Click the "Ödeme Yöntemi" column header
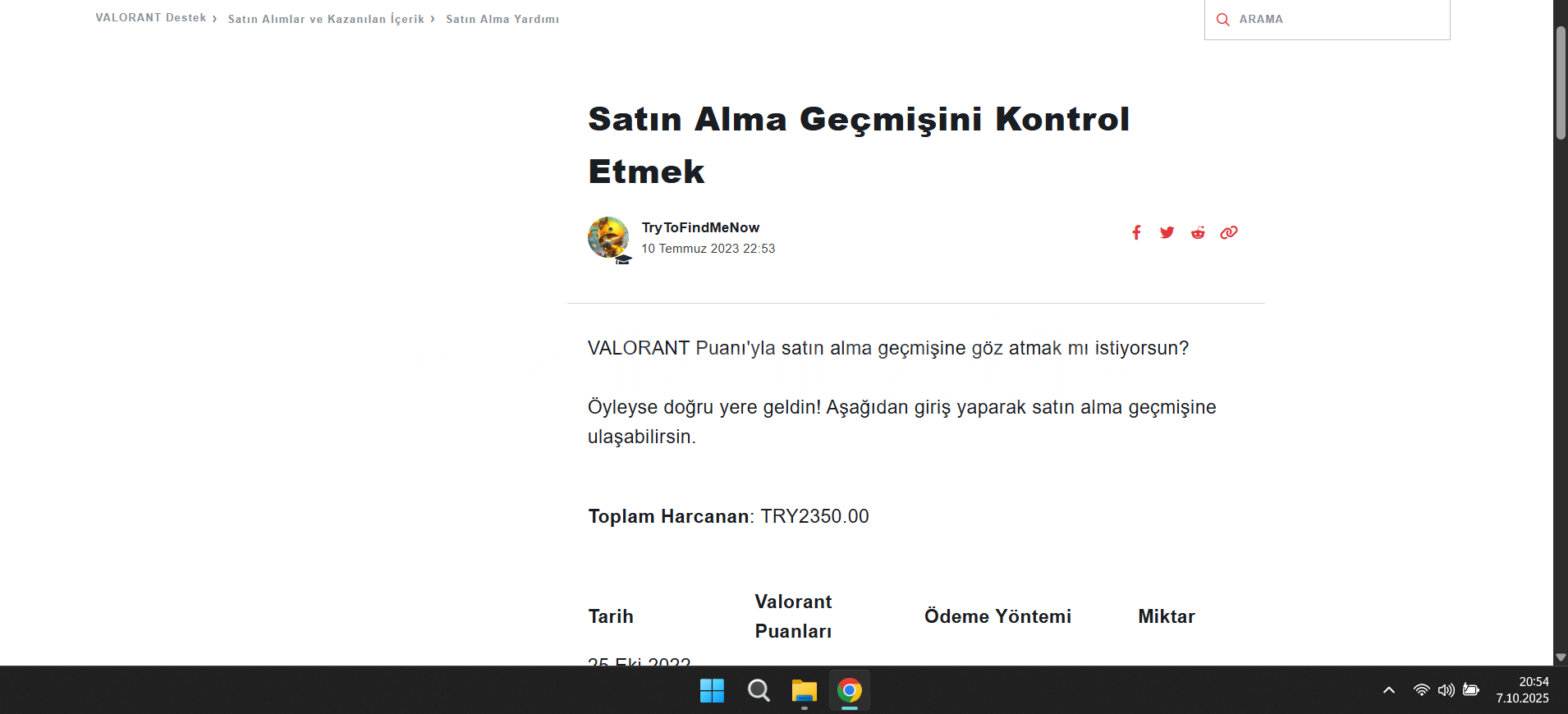The image size is (1568, 714). point(997,616)
